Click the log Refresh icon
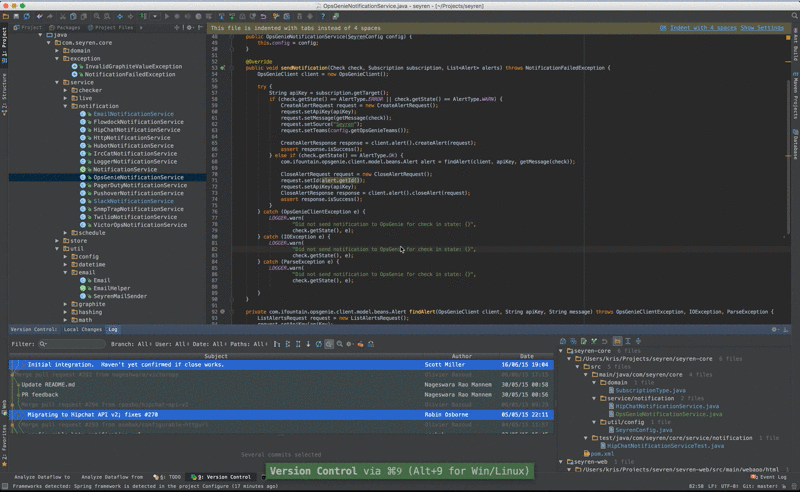The height and width of the screenshot is (492, 800). tap(319, 344)
